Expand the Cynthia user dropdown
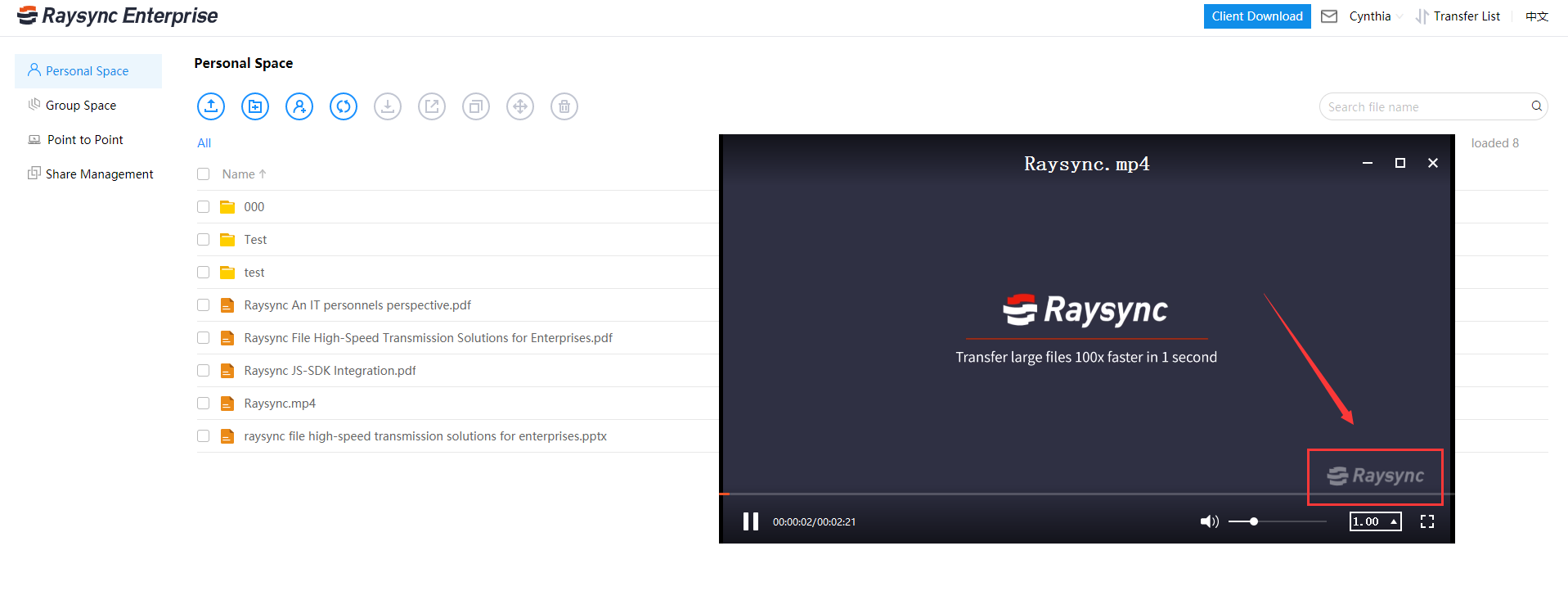Image resolution: width=1568 pixels, height=591 pixels. (x=1376, y=16)
